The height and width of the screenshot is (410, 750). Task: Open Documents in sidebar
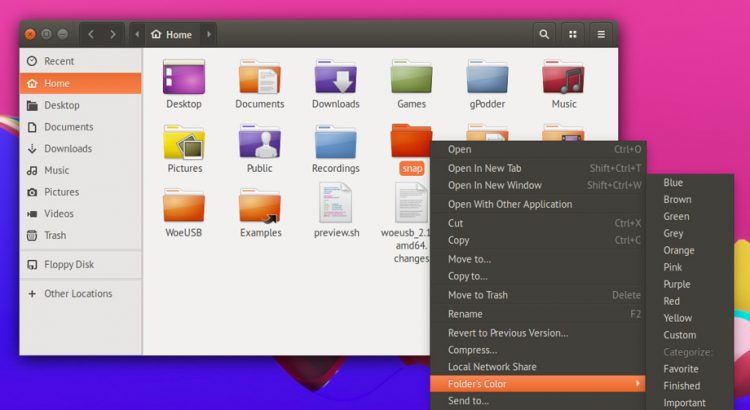[80, 127]
